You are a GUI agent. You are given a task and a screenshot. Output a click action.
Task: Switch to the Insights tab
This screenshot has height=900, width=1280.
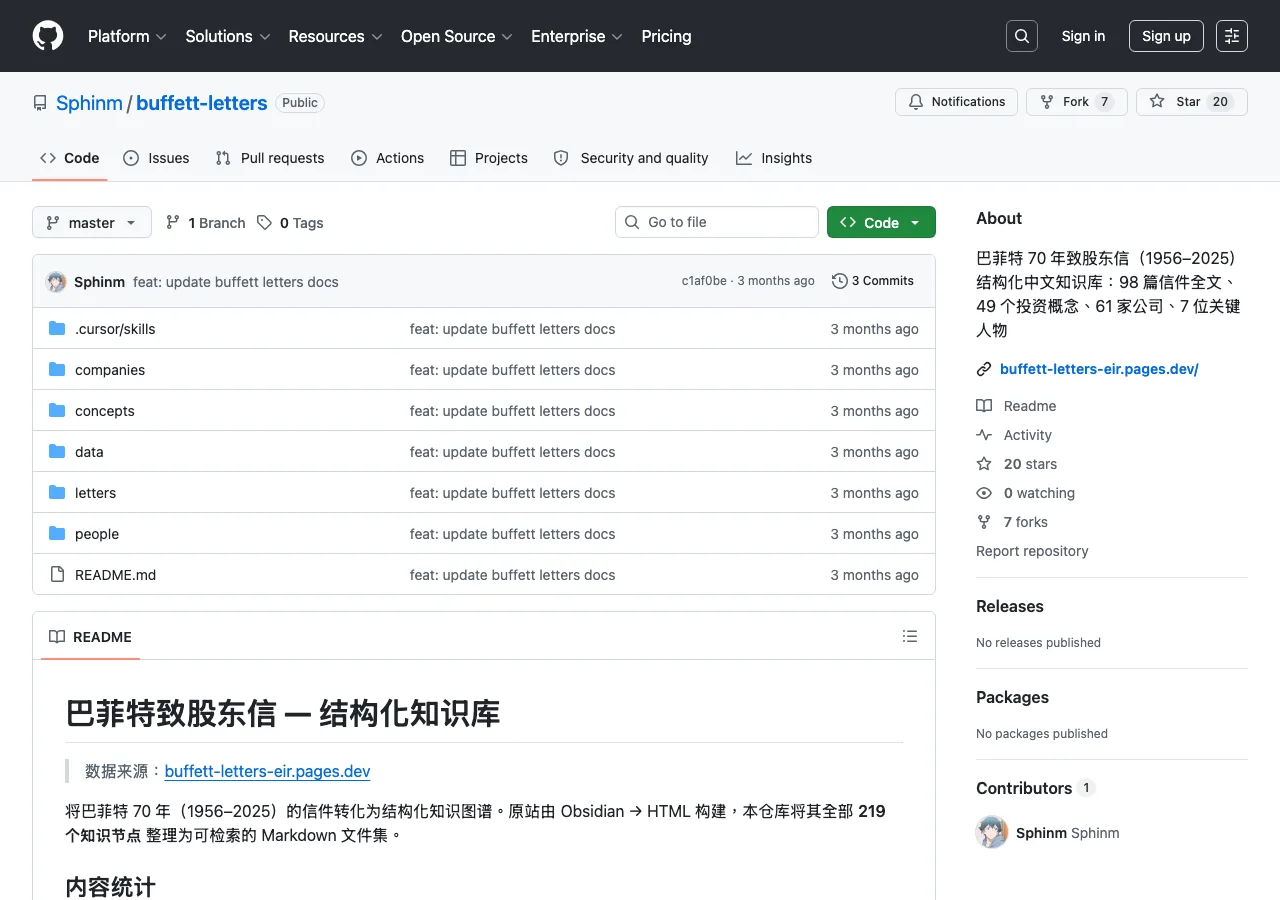click(x=774, y=158)
